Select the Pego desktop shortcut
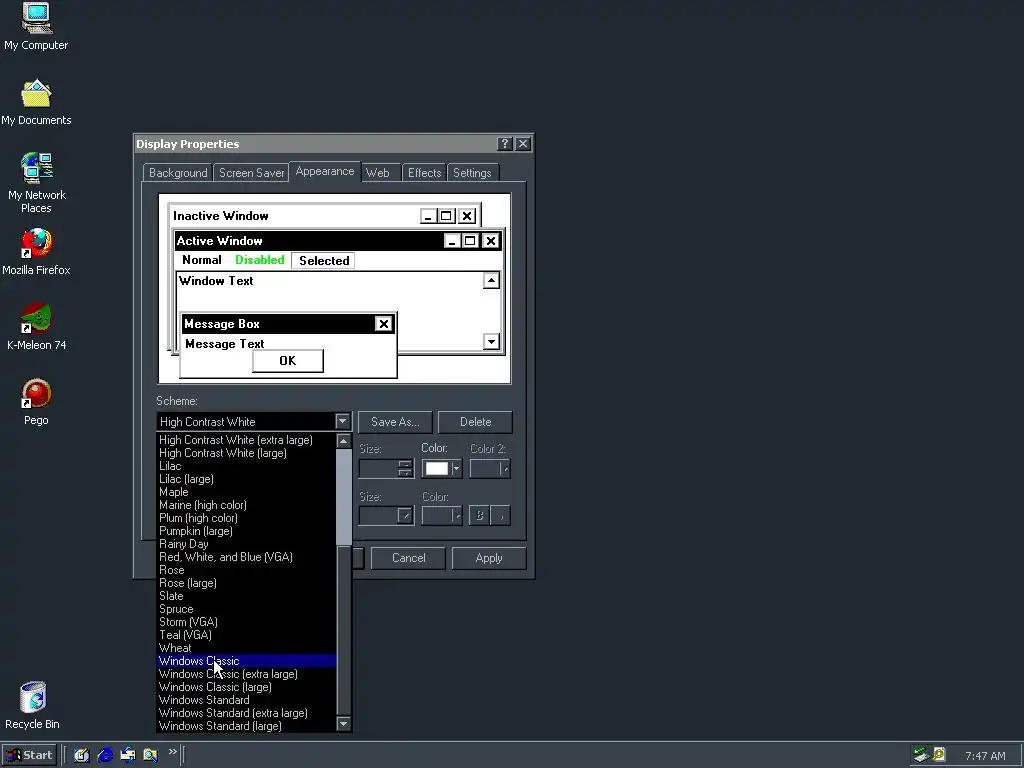This screenshot has height=768, width=1024. (x=37, y=402)
